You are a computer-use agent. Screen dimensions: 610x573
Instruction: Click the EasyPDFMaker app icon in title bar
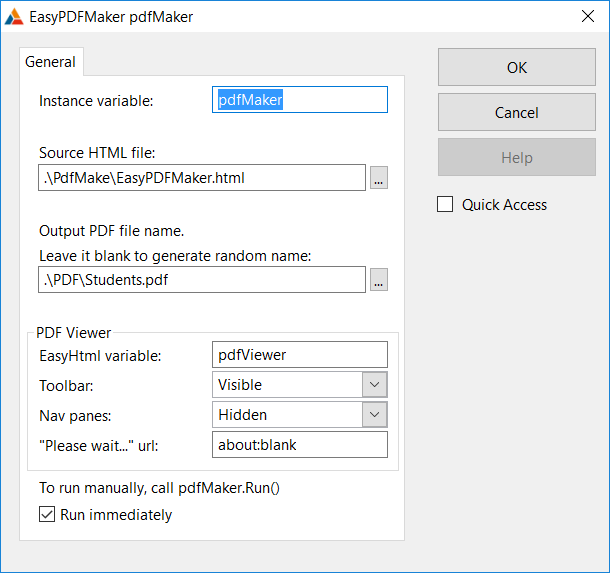click(14, 17)
